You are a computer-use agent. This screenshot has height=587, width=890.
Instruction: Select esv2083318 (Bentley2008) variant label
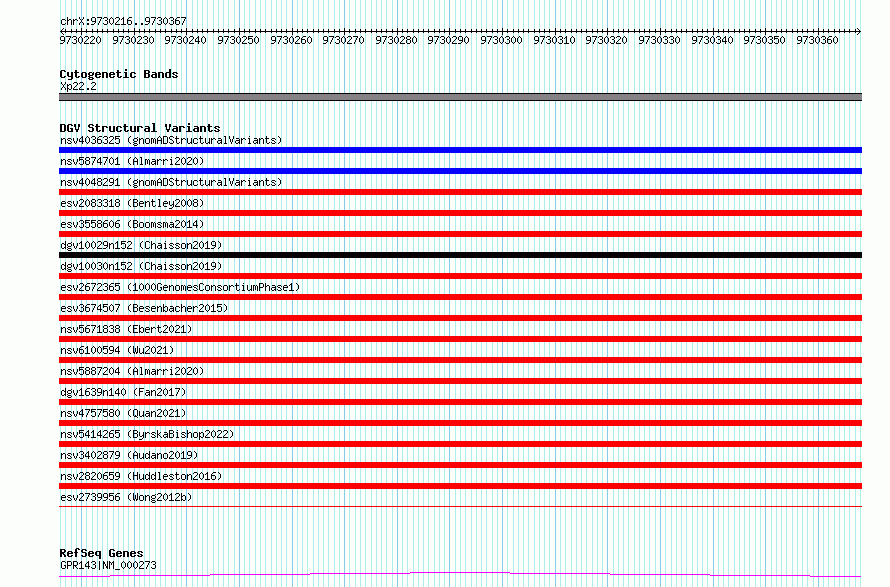[x=132, y=203]
